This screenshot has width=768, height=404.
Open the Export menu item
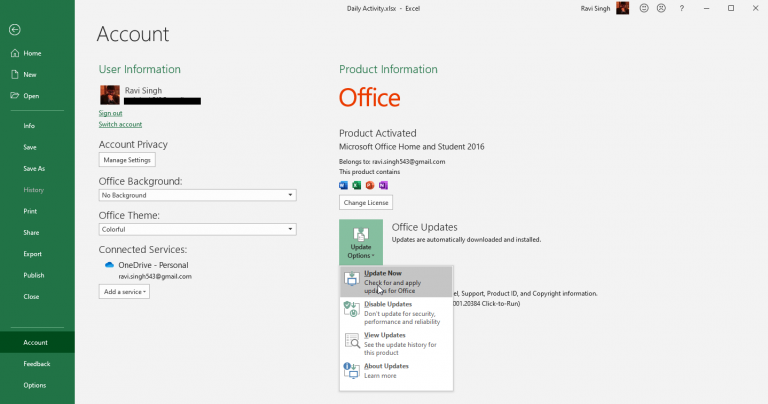click(32, 254)
